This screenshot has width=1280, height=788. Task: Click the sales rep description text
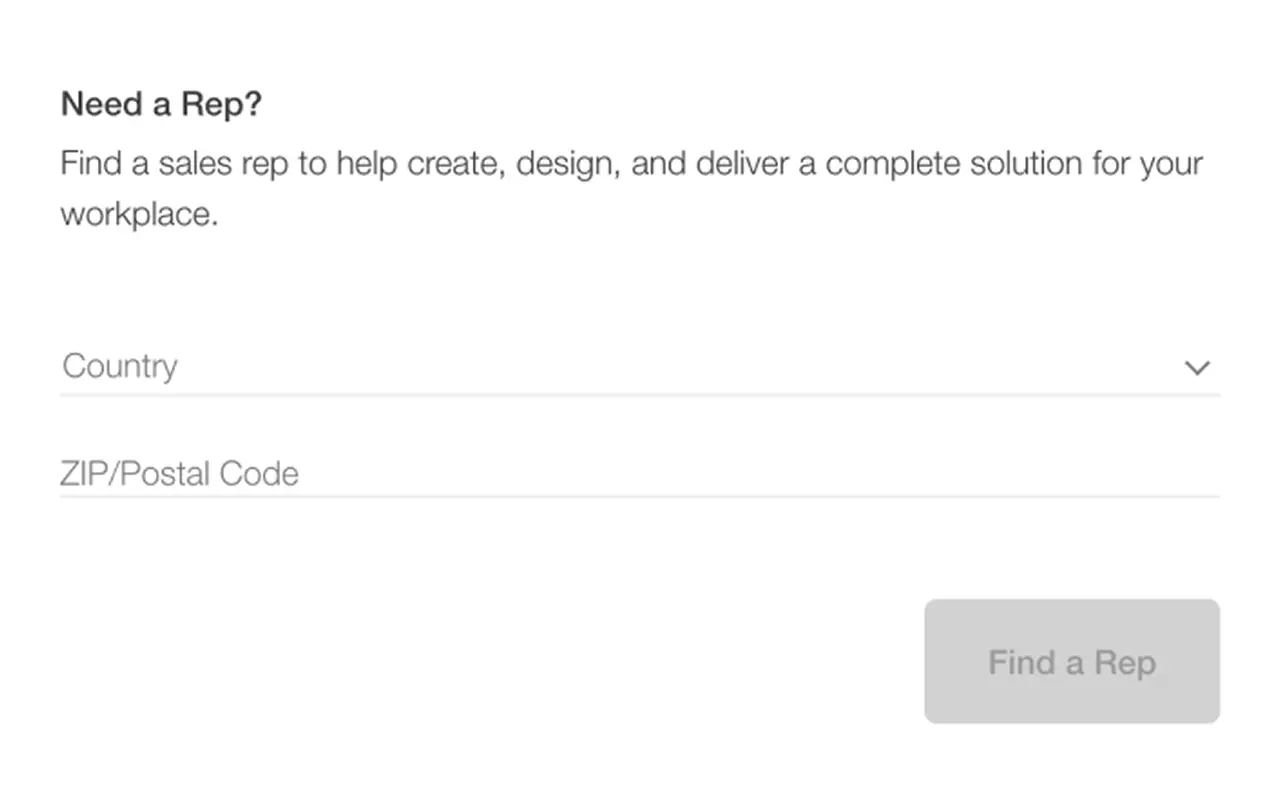pos(630,188)
